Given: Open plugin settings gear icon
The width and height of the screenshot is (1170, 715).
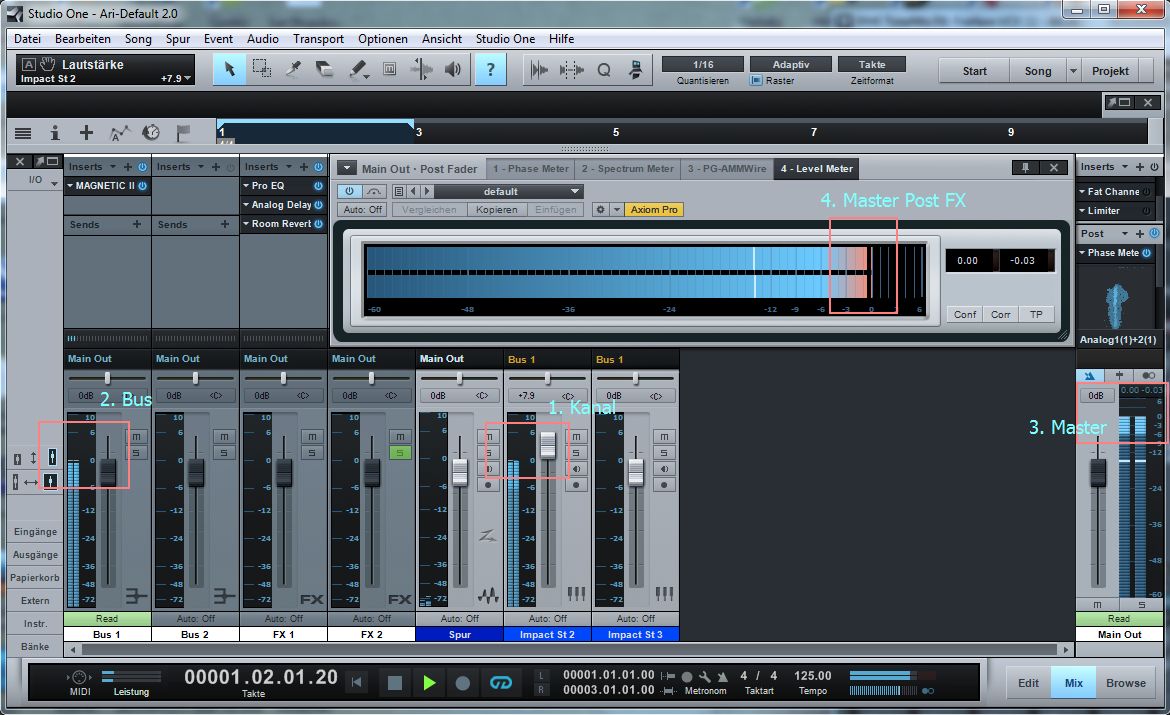Looking at the screenshot, I should (x=601, y=210).
